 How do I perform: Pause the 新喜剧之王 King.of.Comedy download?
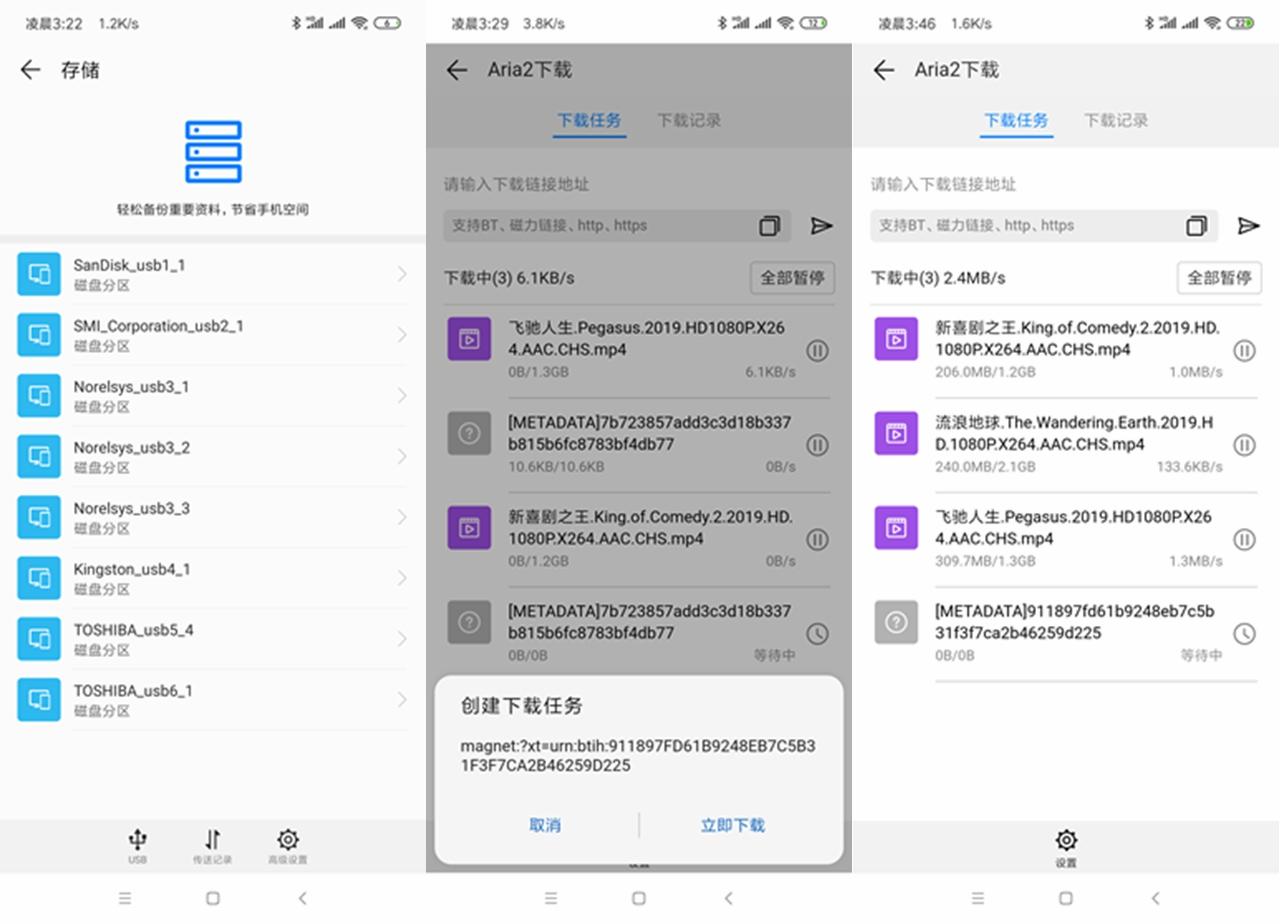click(818, 539)
